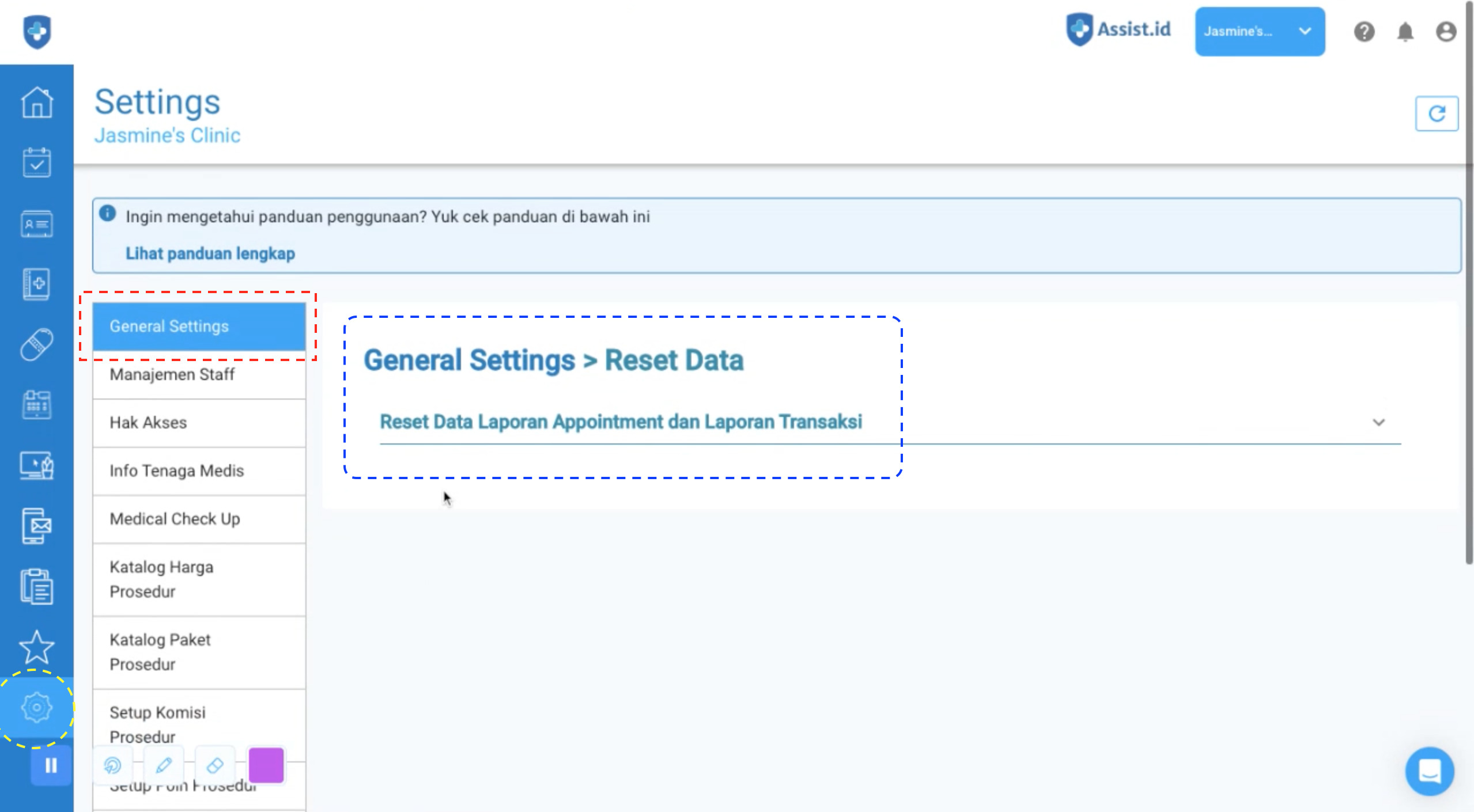
Task: Open the patient ID card icon
Action: tap(37, 224)
